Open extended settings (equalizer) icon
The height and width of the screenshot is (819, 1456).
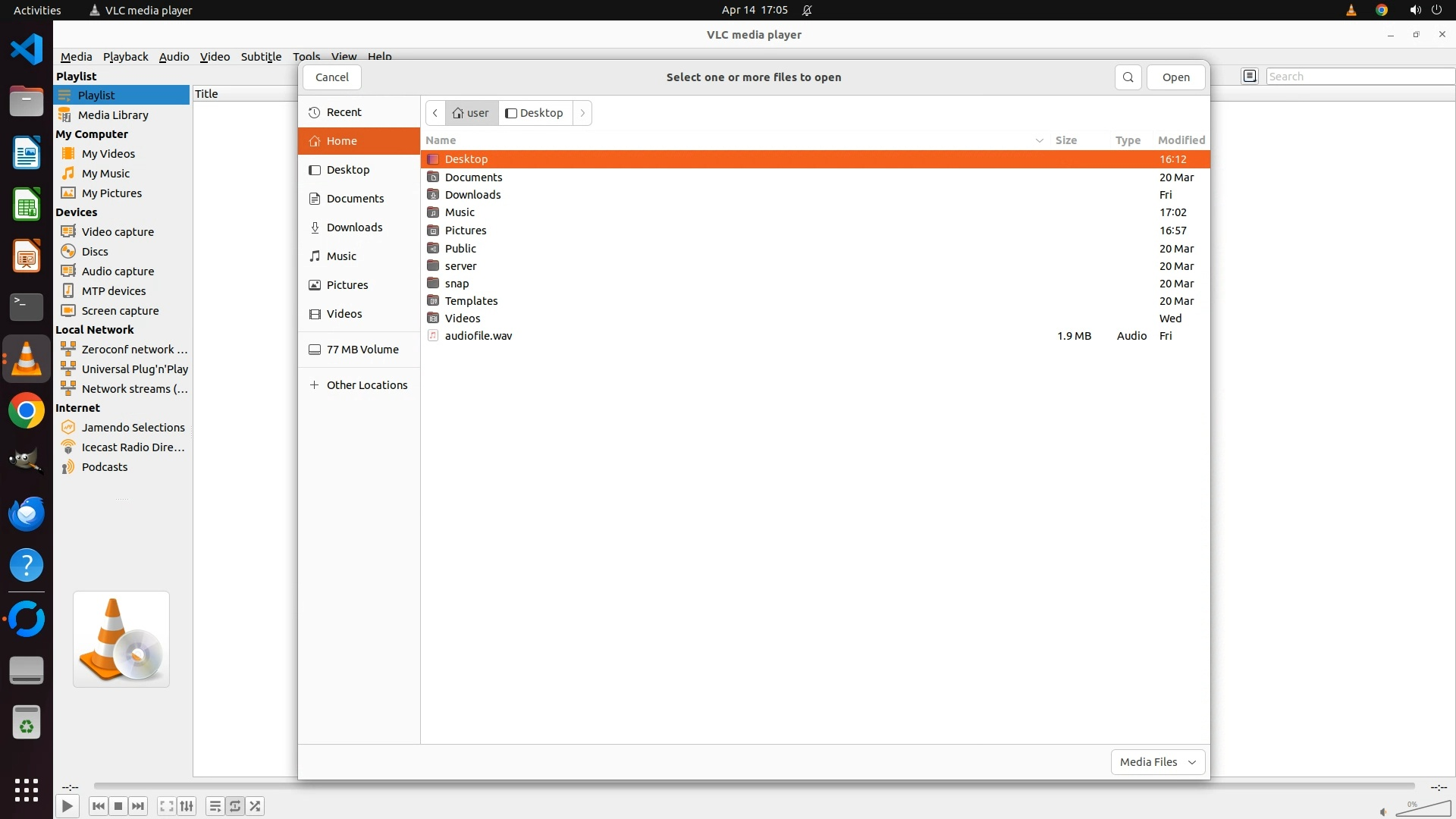[x=187, y=806]
